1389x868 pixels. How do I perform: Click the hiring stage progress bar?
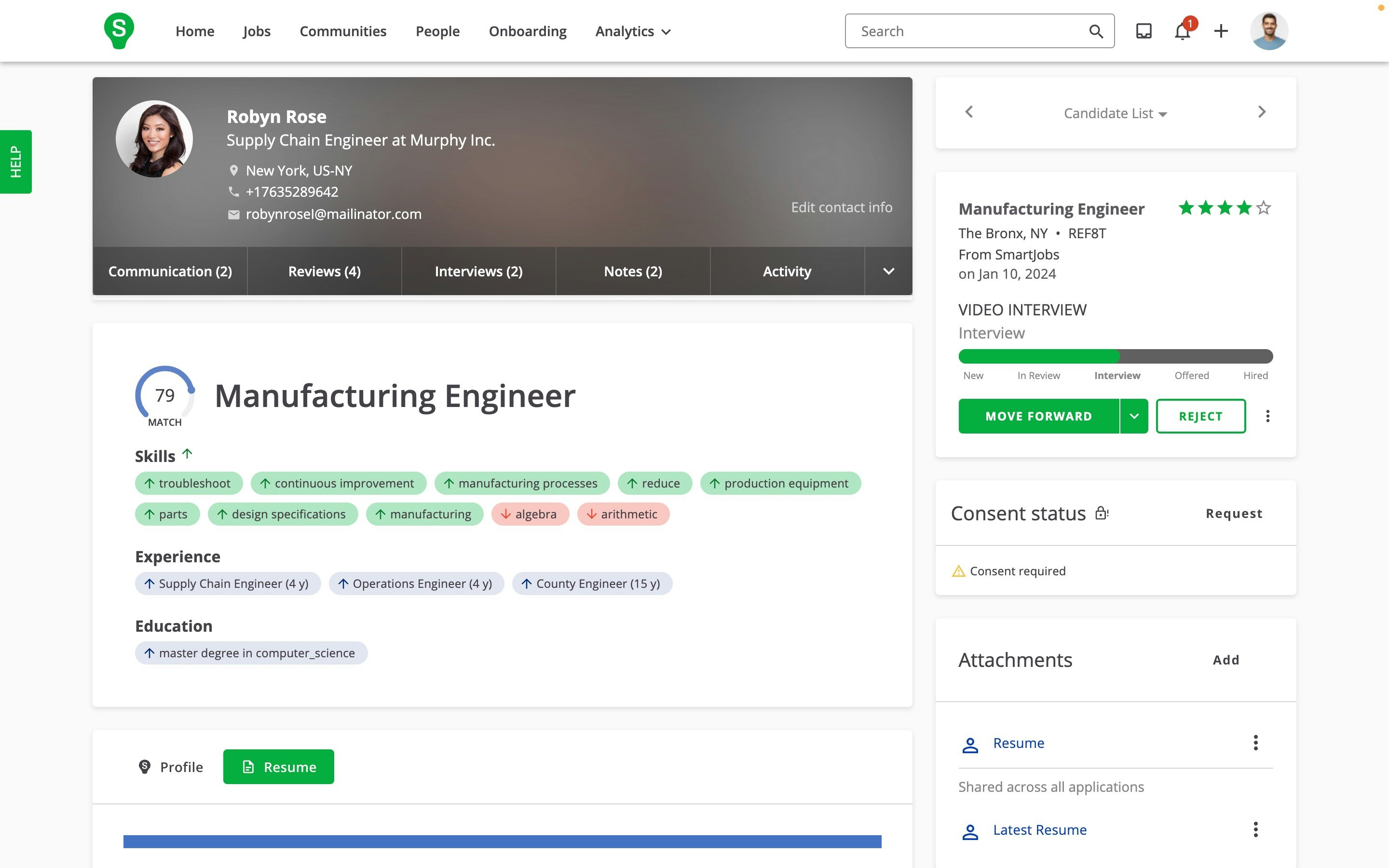click(1115, 356)
